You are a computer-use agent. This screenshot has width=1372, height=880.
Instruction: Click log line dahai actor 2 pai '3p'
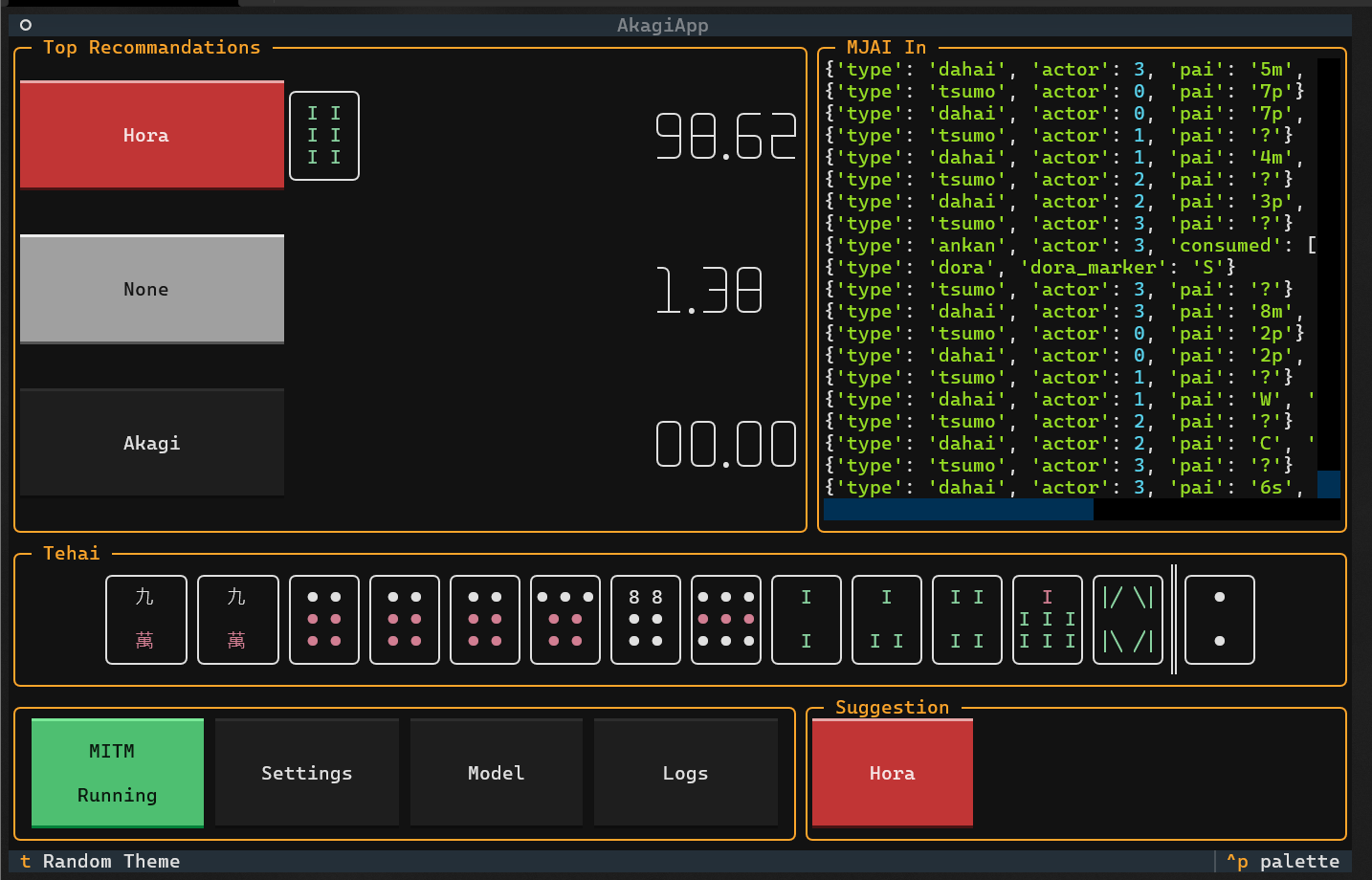(x=1065, y=201)
